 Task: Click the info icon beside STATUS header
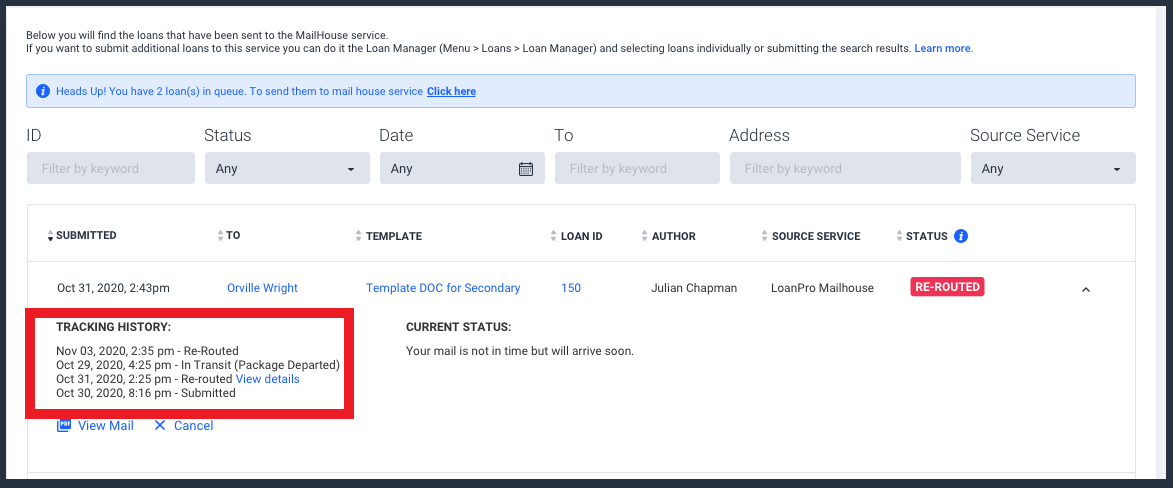click(x=962, y=236)
